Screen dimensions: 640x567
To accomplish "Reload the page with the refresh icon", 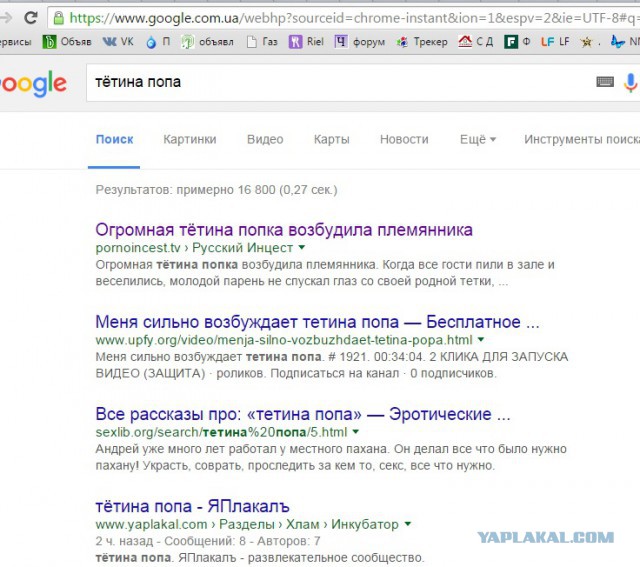I will click(x=31, y=18).
